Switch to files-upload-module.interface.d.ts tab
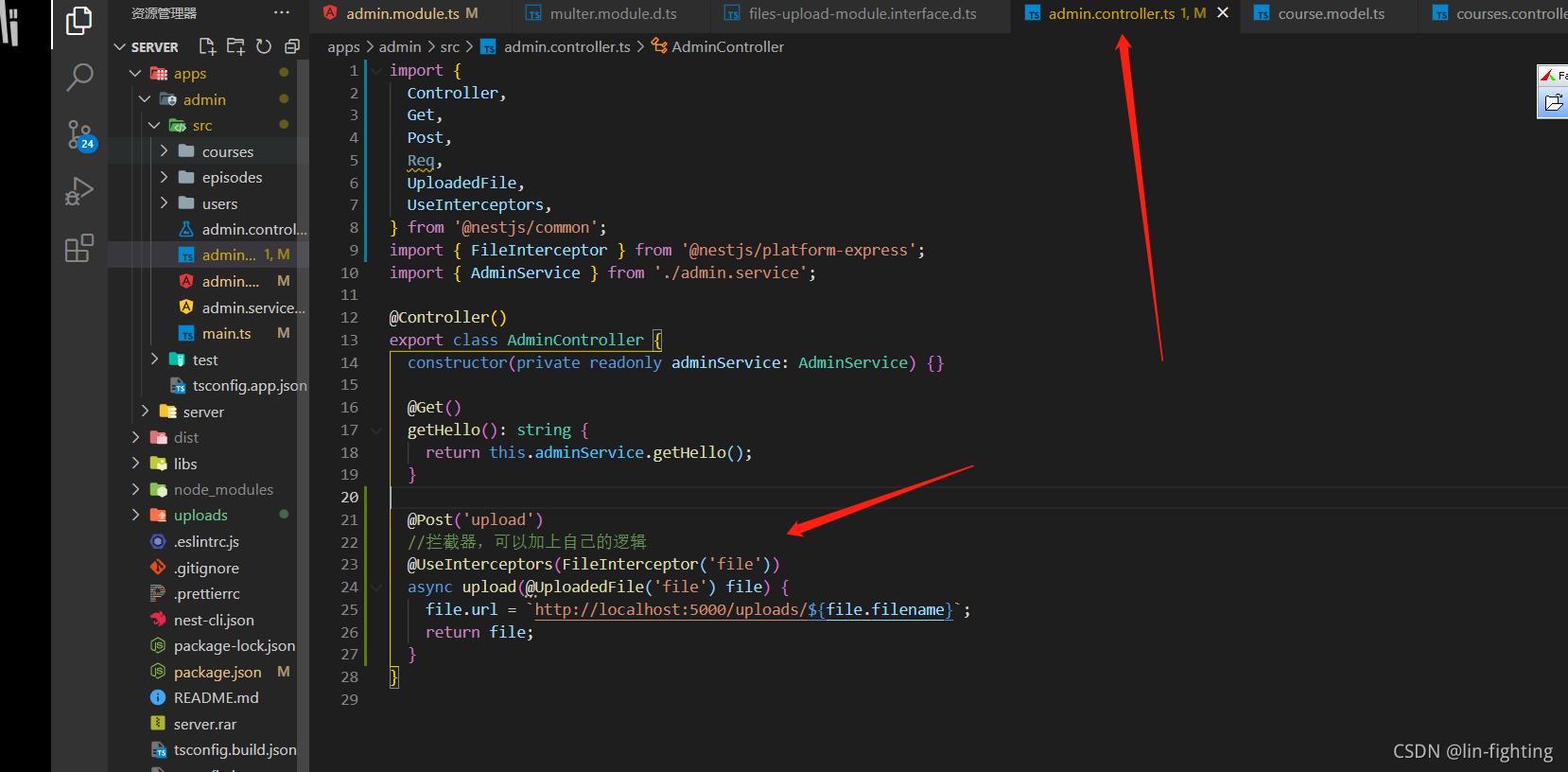Viewport: 1568px width, 772px height. click(x=862, y=13)
